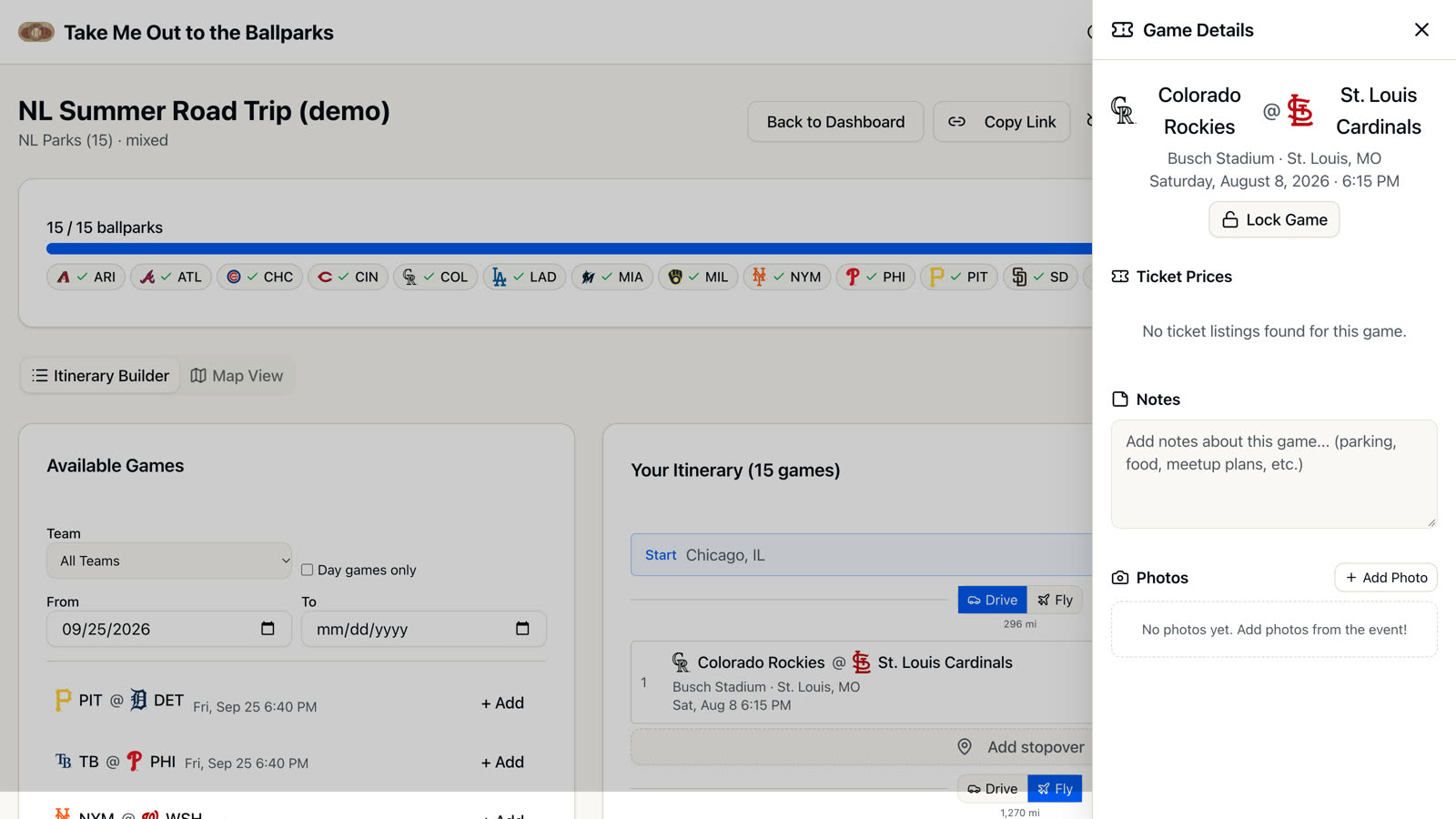Lock this game with Lock Game button

1274,219
